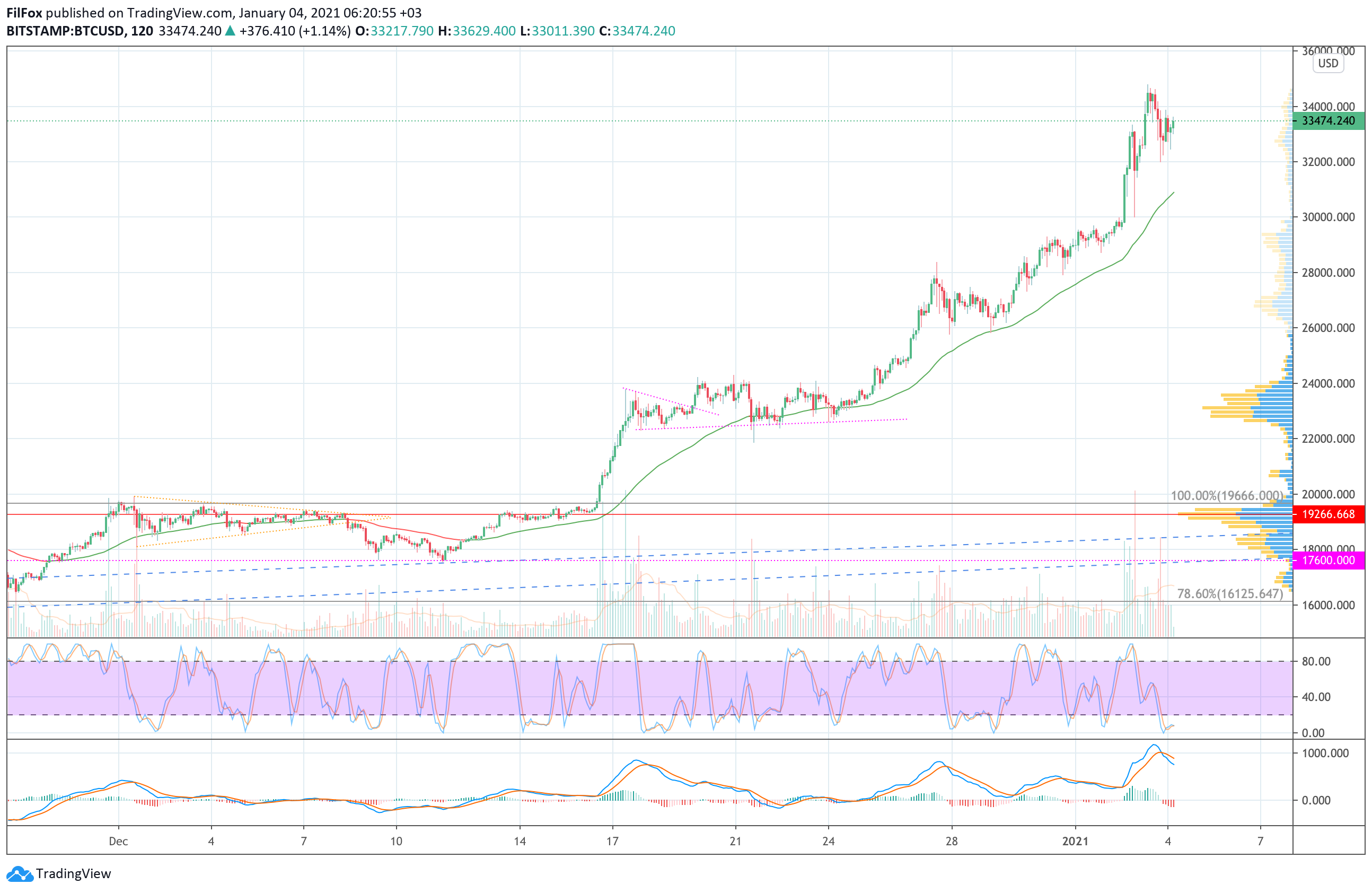Click the BITSTAMP:BTCUSD symbol title

(x=65, y=31)
